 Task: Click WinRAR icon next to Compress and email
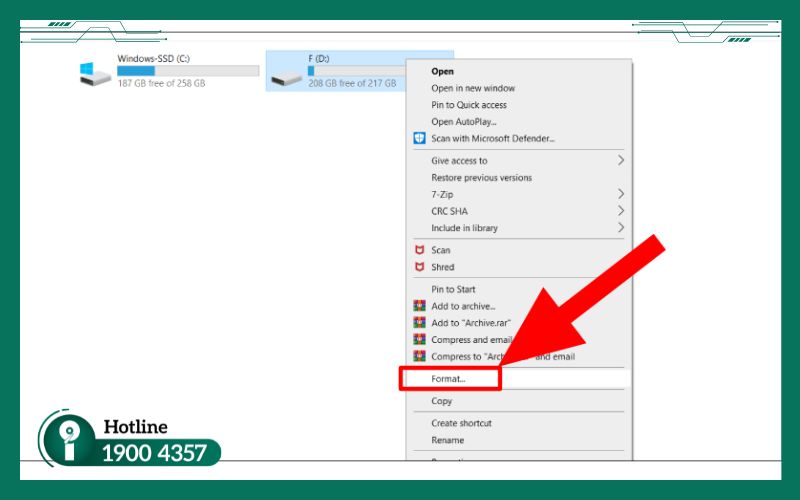coord(420,340)
